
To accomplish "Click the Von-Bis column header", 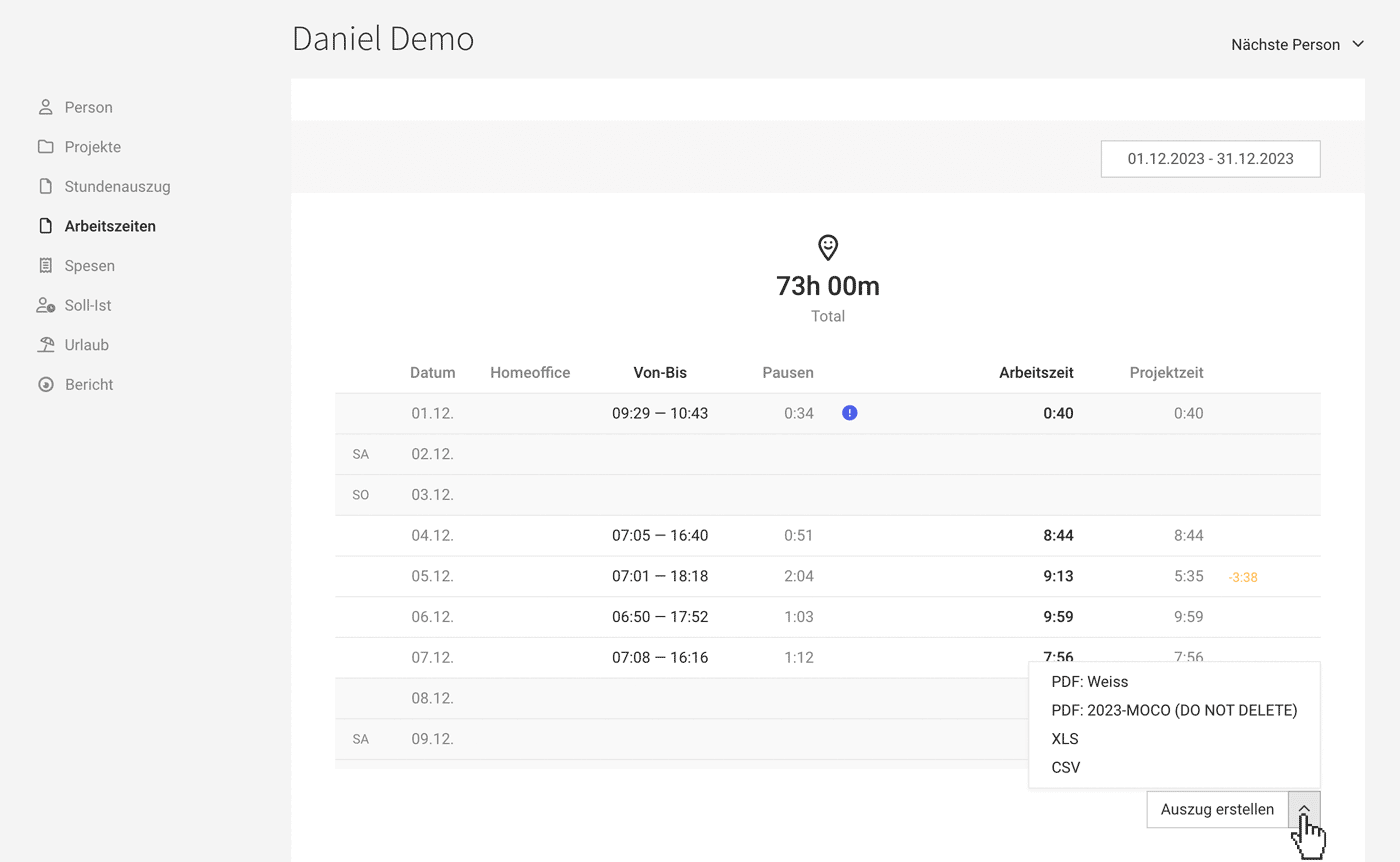I will click(660, 373).
